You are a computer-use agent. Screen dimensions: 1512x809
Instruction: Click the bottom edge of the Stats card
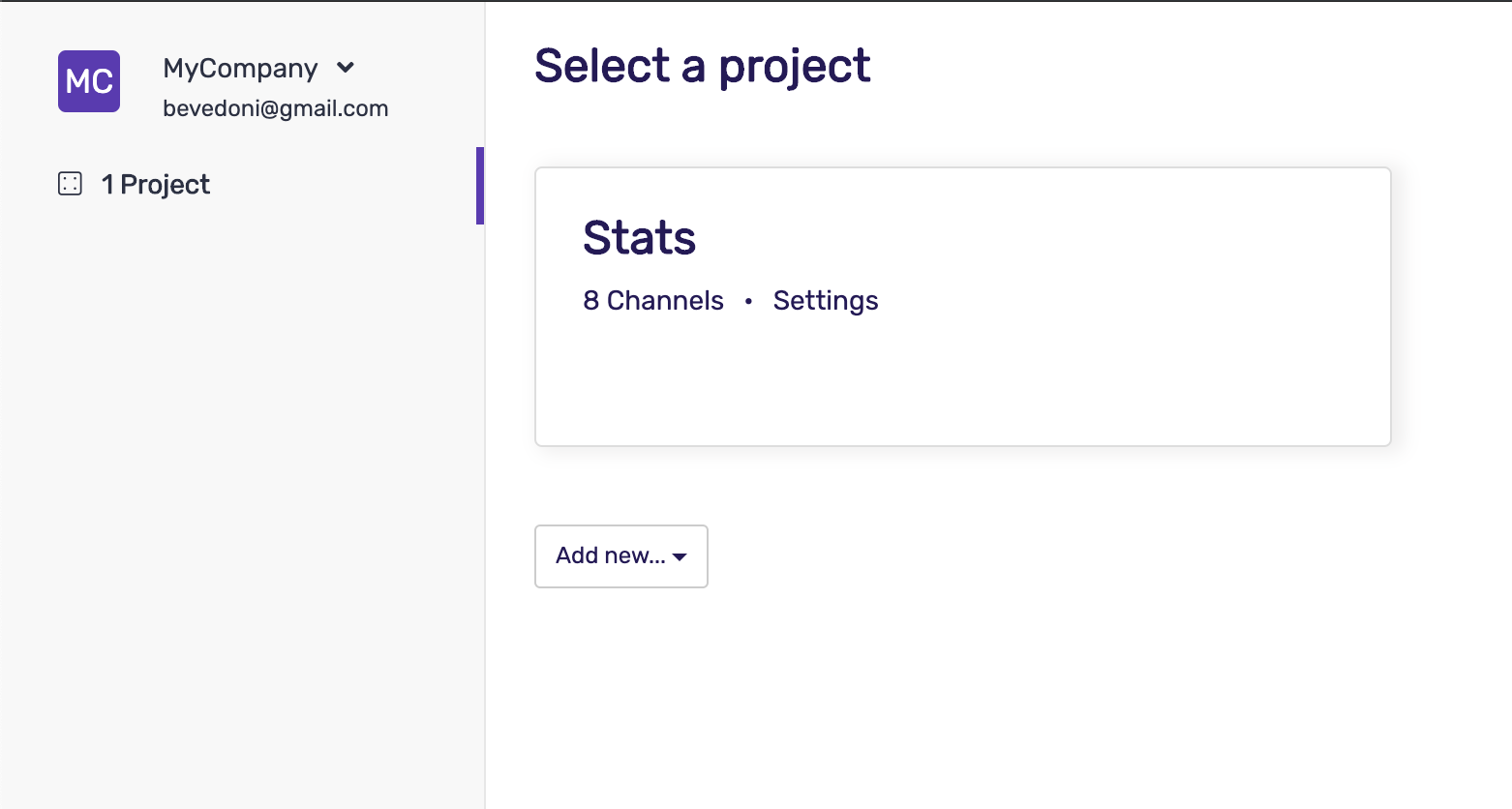point(962,444)
